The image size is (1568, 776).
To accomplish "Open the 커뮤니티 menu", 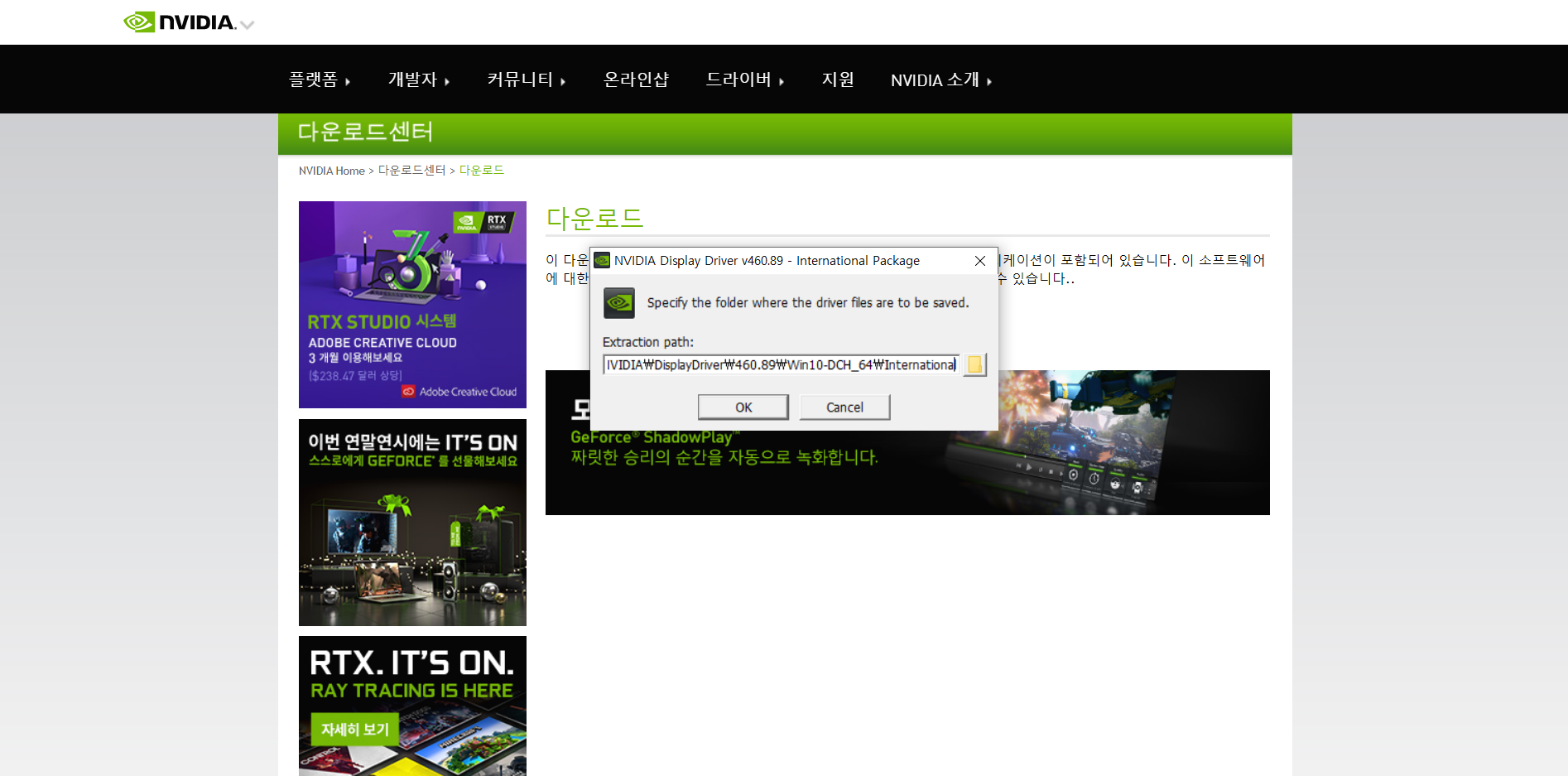I will [x=527, y=80].
